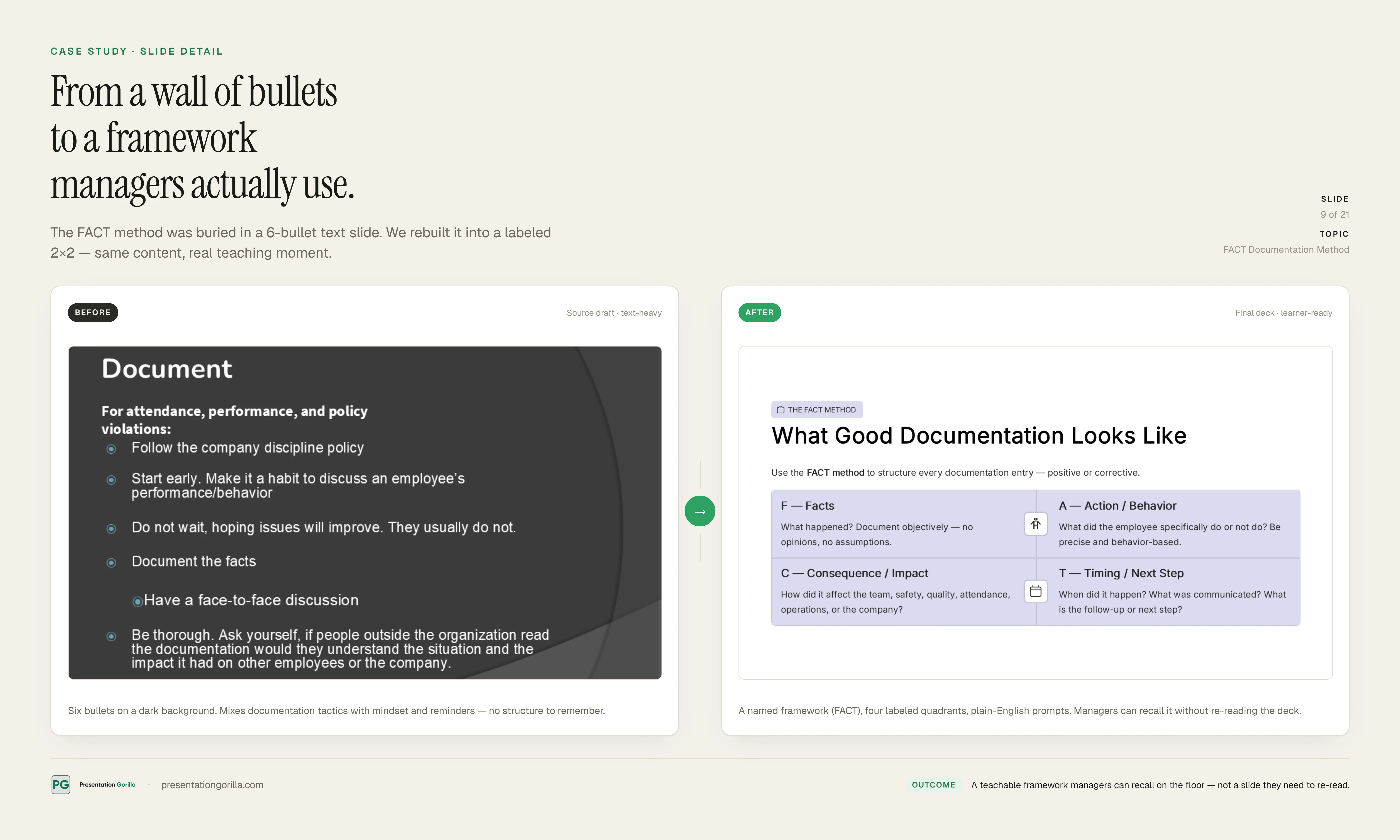
Task: Click 'Do not wait, hoping issues will improve' bullet
Action: pos(324,528)
